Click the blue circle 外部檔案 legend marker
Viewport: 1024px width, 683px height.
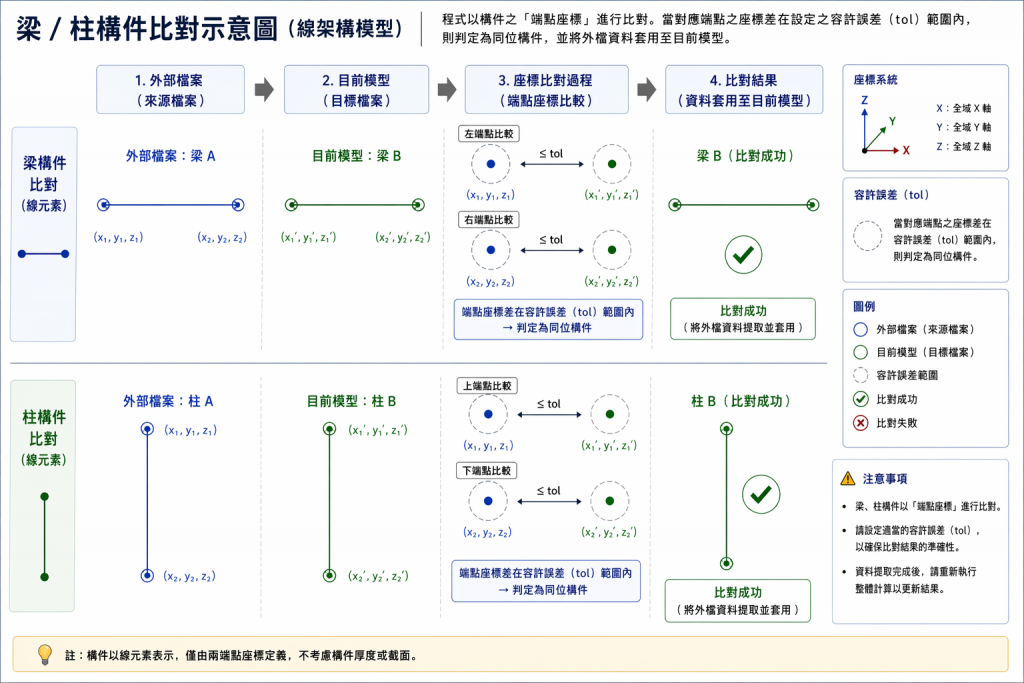point(860,329)
